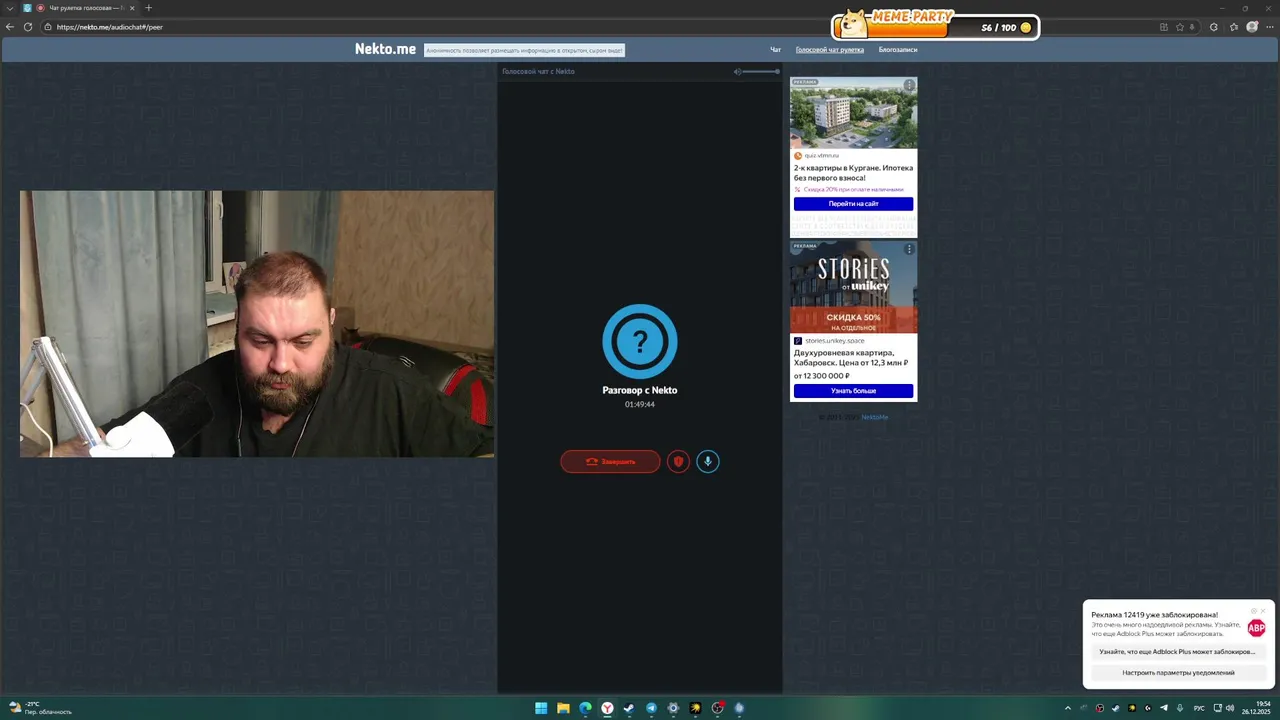Open Microsoft Edge from the taskbar
1280x720 pixels.
click(x=585, y=708)
